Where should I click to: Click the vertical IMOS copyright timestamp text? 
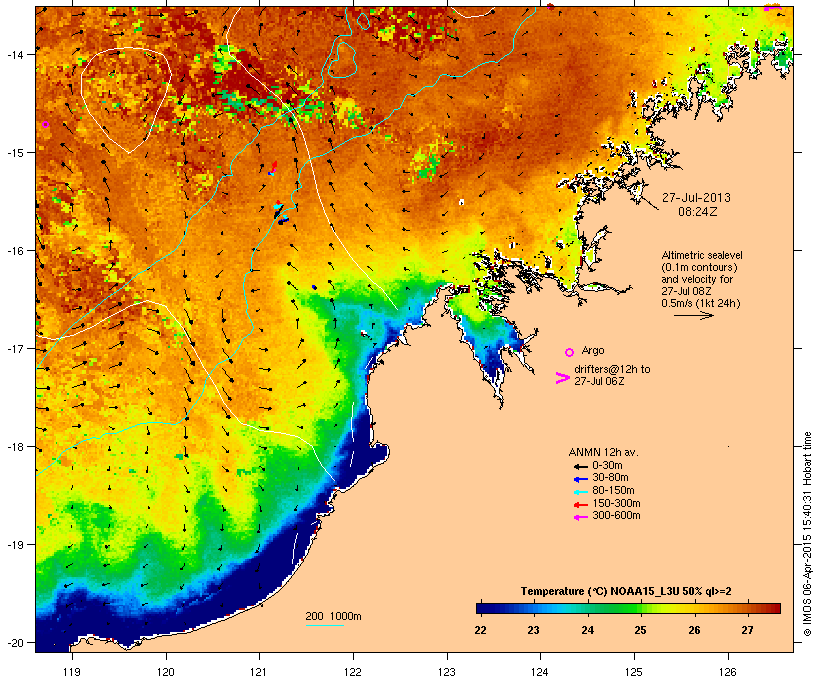click(808, 534)
